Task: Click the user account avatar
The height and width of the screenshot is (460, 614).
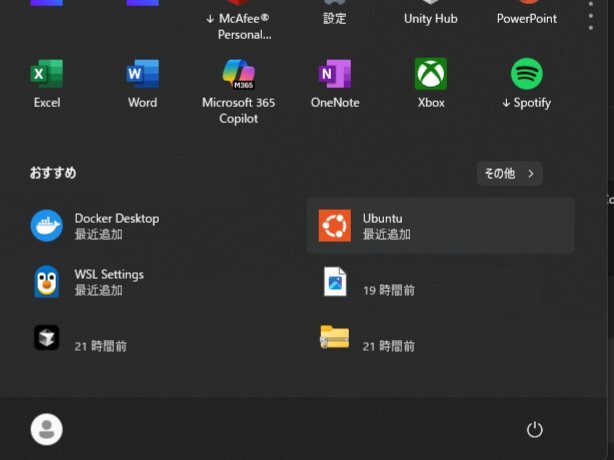Action: pyautogui.click(x=47, y=429)
